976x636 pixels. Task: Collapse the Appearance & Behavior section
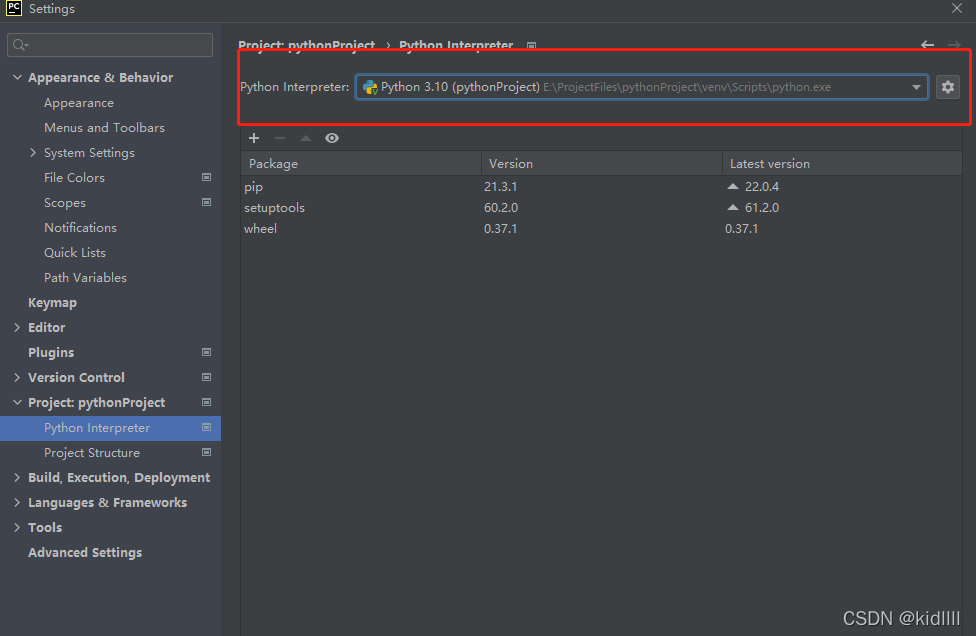coord(17,77)
